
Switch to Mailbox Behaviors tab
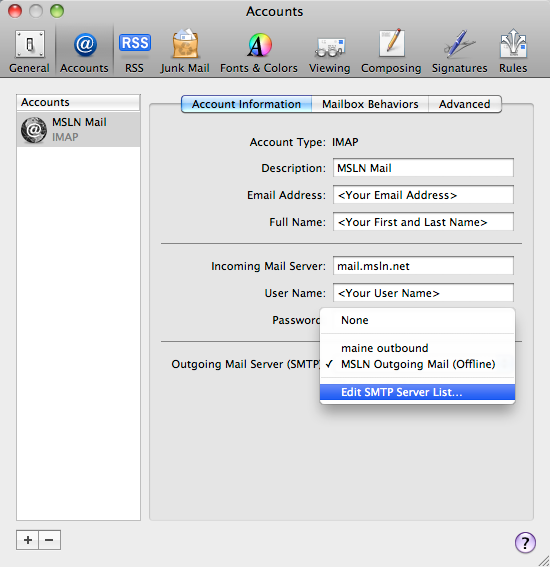[370, 104]
